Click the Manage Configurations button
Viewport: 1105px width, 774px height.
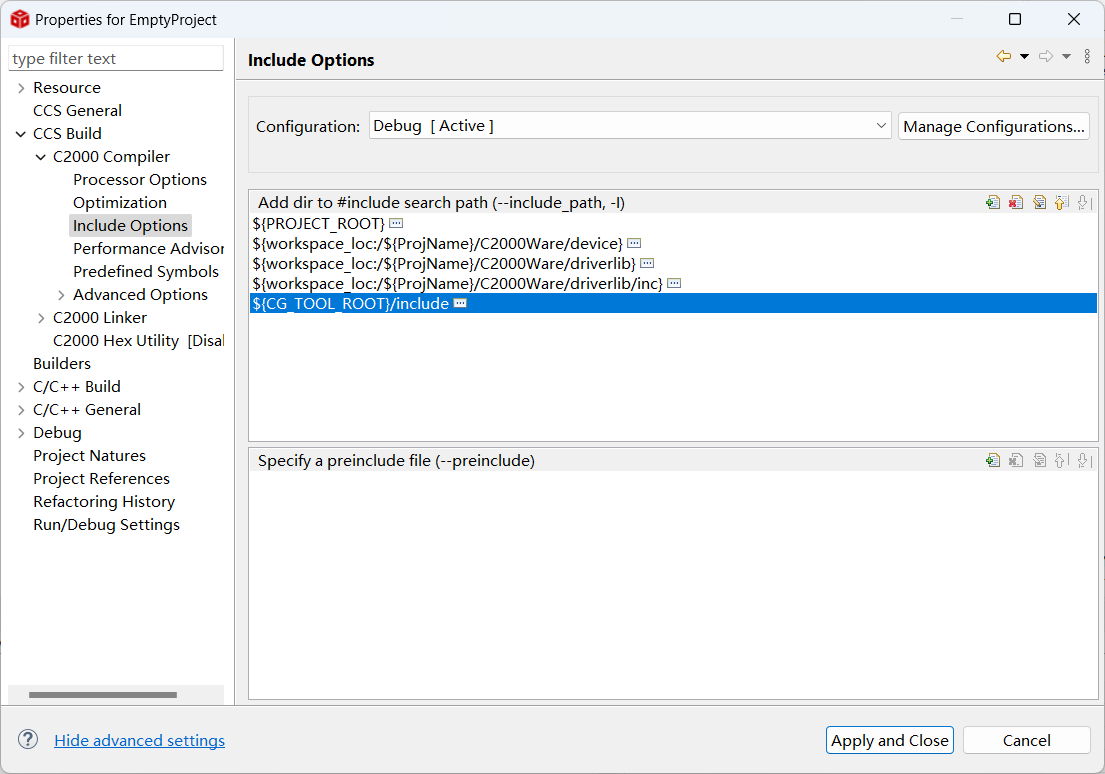coord(993,126)
